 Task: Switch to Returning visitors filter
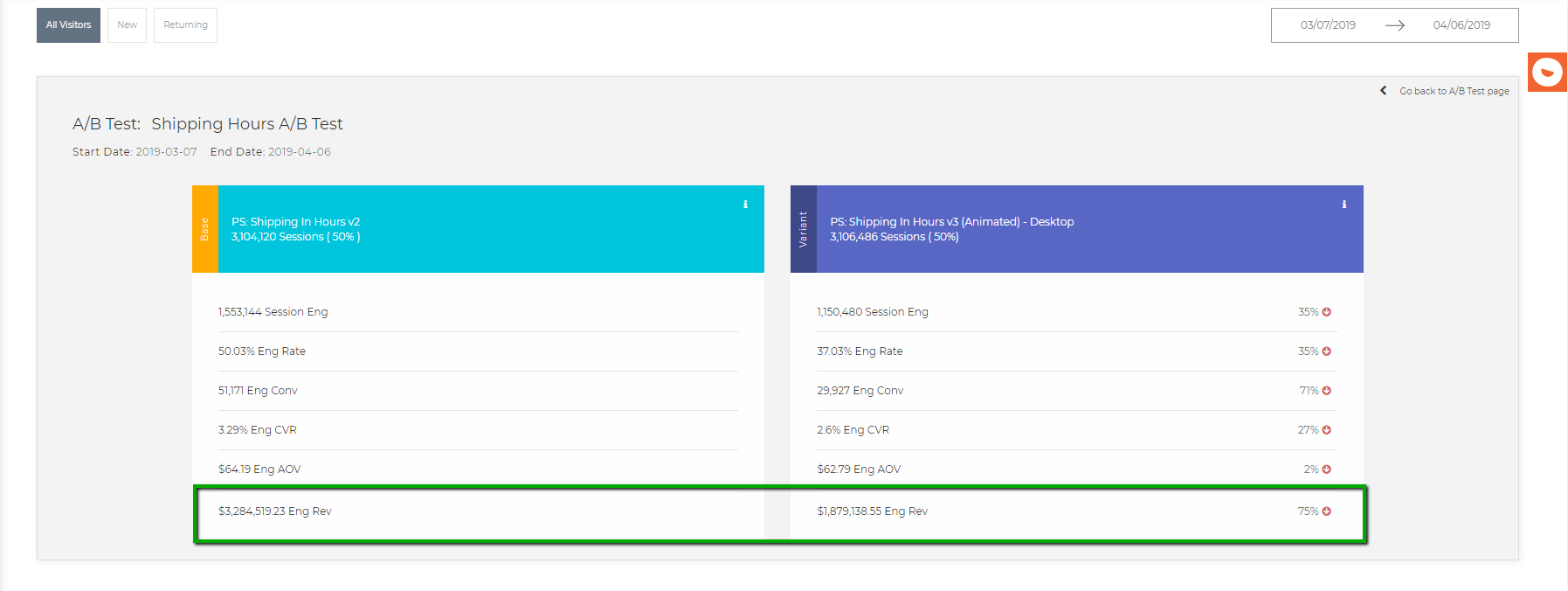coord(185,25)
